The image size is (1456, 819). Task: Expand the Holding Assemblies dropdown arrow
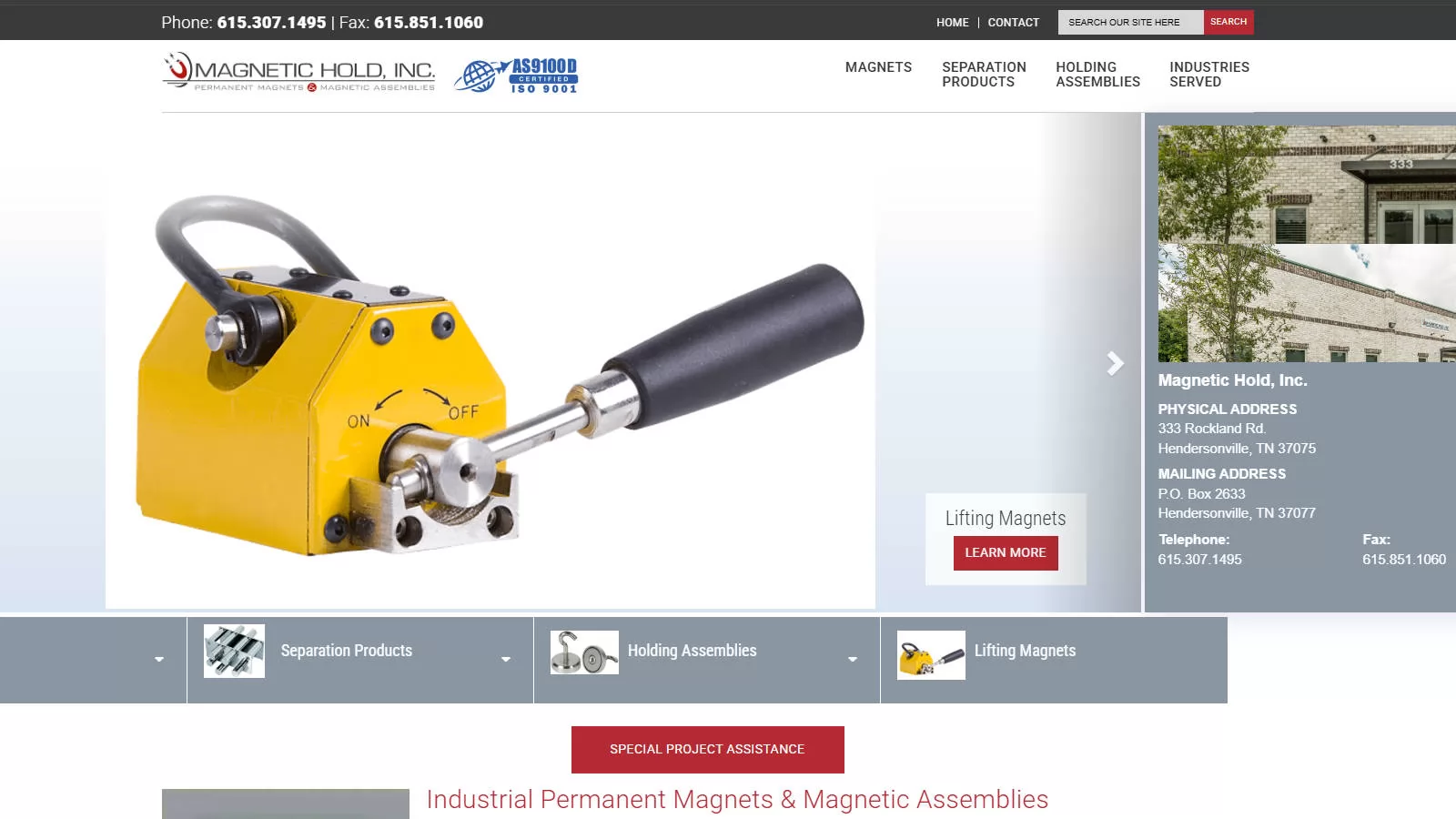coord(851,658)
